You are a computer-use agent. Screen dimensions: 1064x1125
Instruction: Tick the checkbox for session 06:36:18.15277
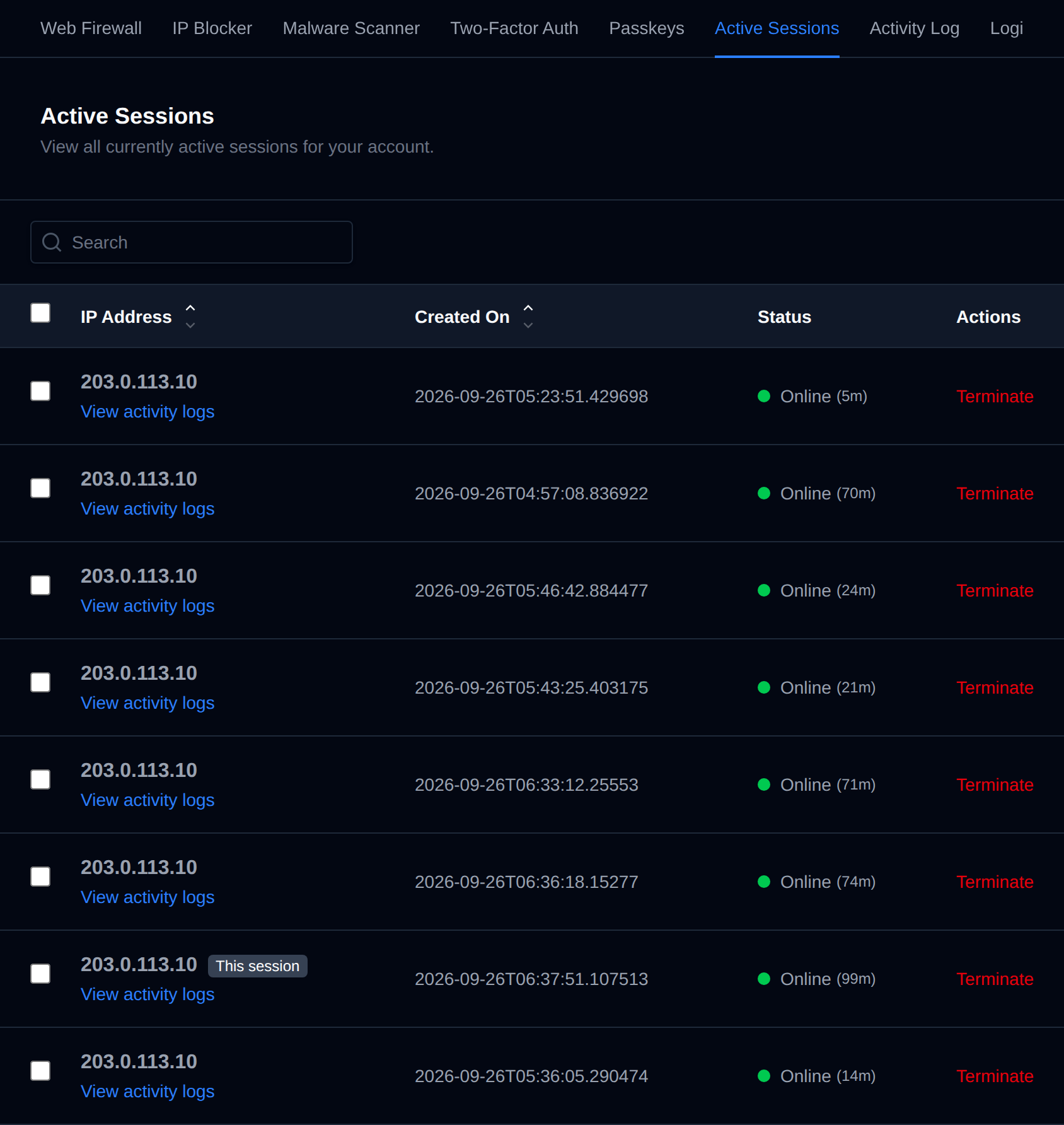pos(40,877)
